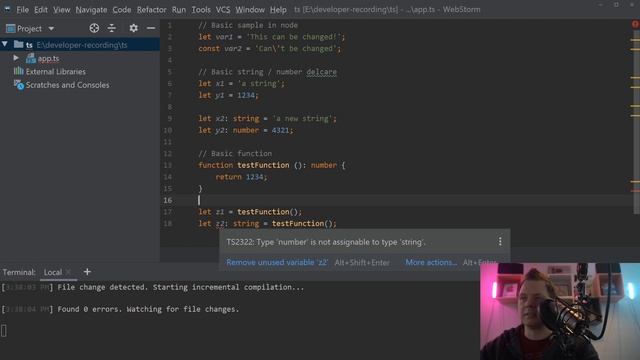This screenshot has width=640, height=360.
Task: Click the const var2 declaration line
Action: coord(269,49)
